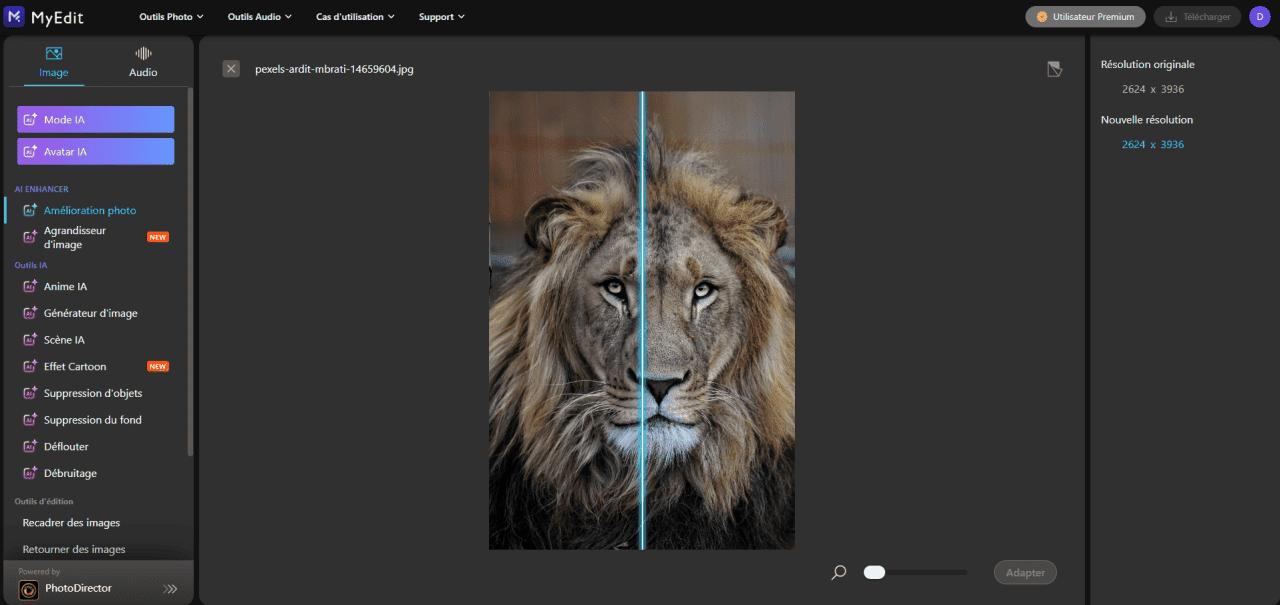Click the Générateur d'image icon
1280x605 pixels.
pyautogui.click(x=30, y=313)
